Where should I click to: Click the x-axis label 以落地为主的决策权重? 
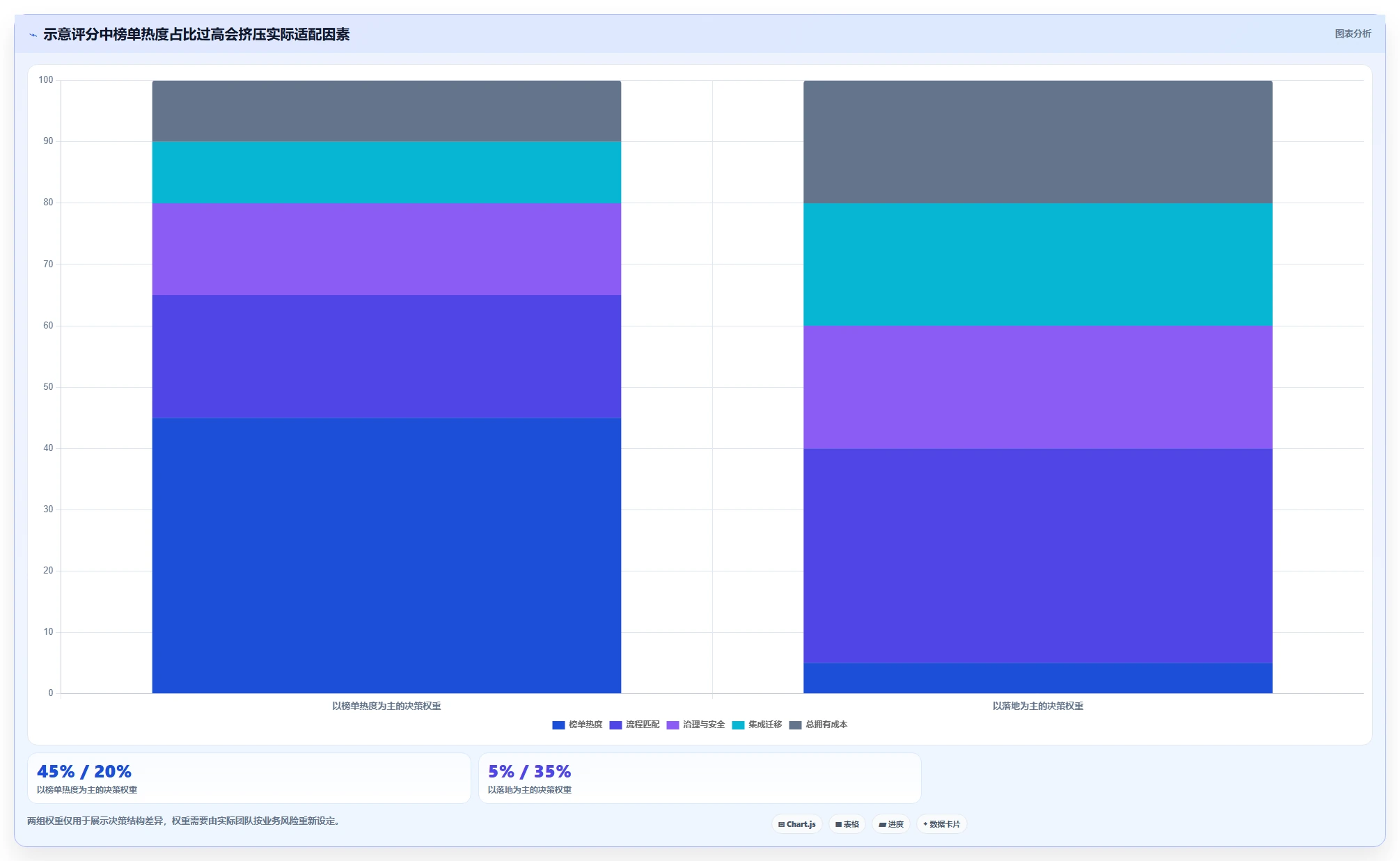coord(1038,706)
